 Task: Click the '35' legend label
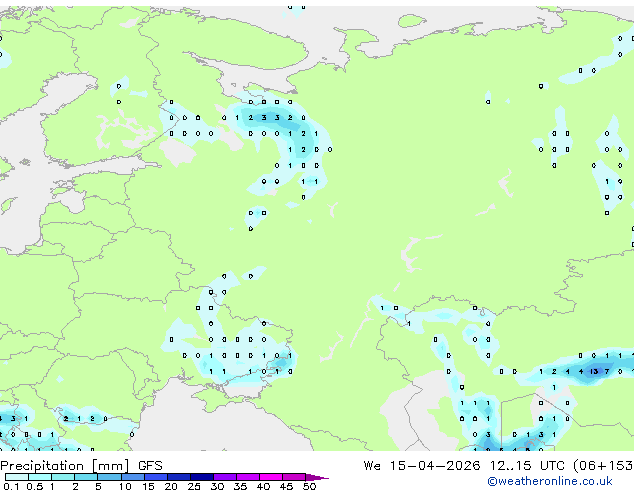(x=240, y=486)
